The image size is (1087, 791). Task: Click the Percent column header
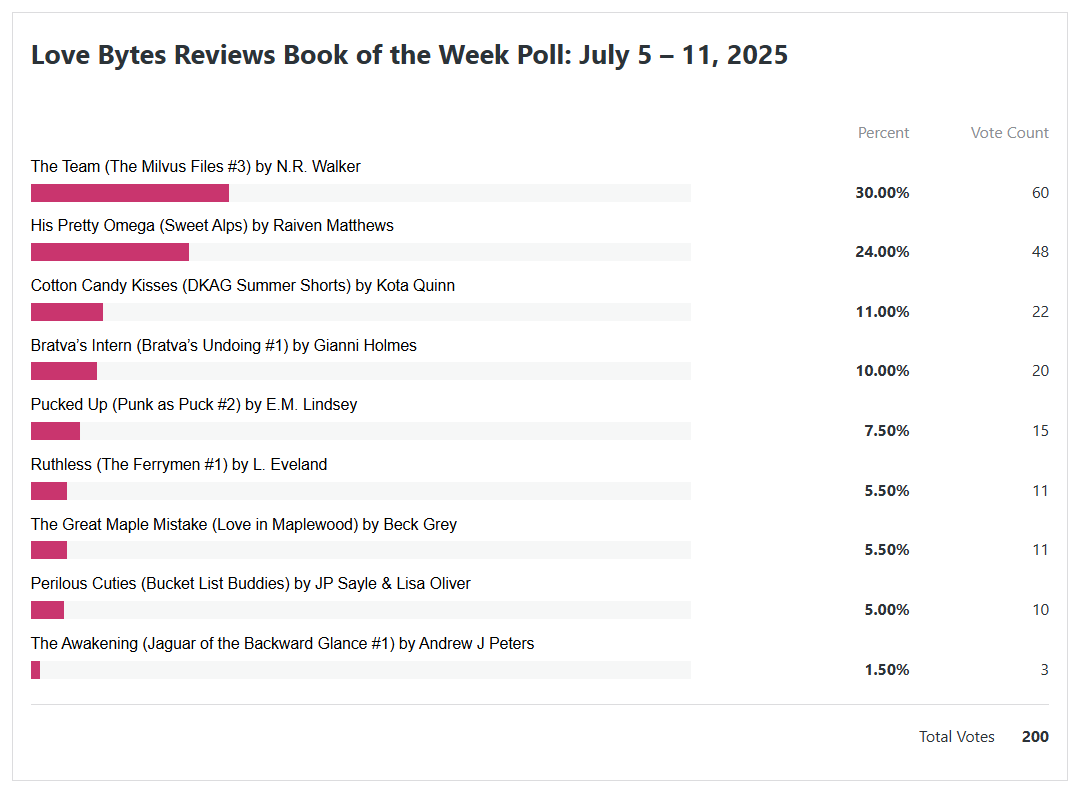pyautogui.click(x=883, y=133)
